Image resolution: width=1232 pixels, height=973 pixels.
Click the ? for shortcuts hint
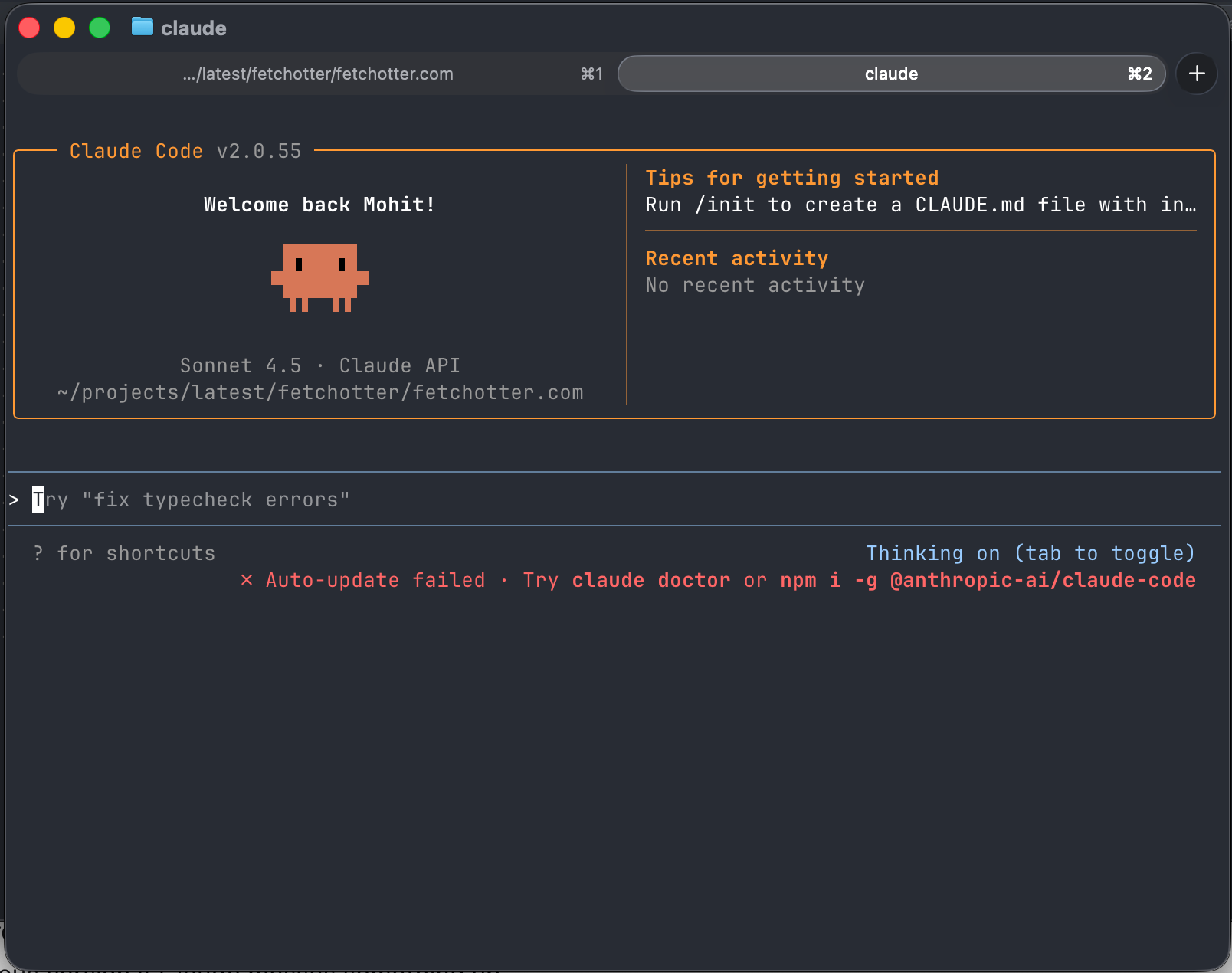click(124, 552)
